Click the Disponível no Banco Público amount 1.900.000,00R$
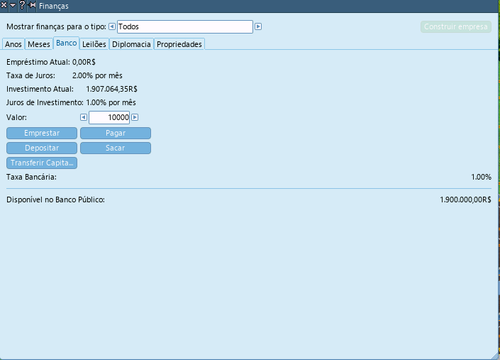 [x=465, y=200]
